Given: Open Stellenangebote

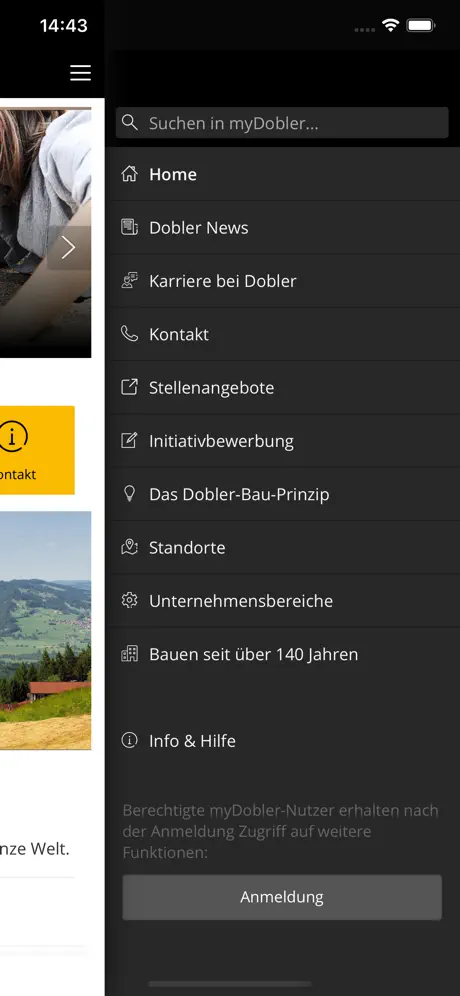Looking at the screenshot, I should pos(283,387).
